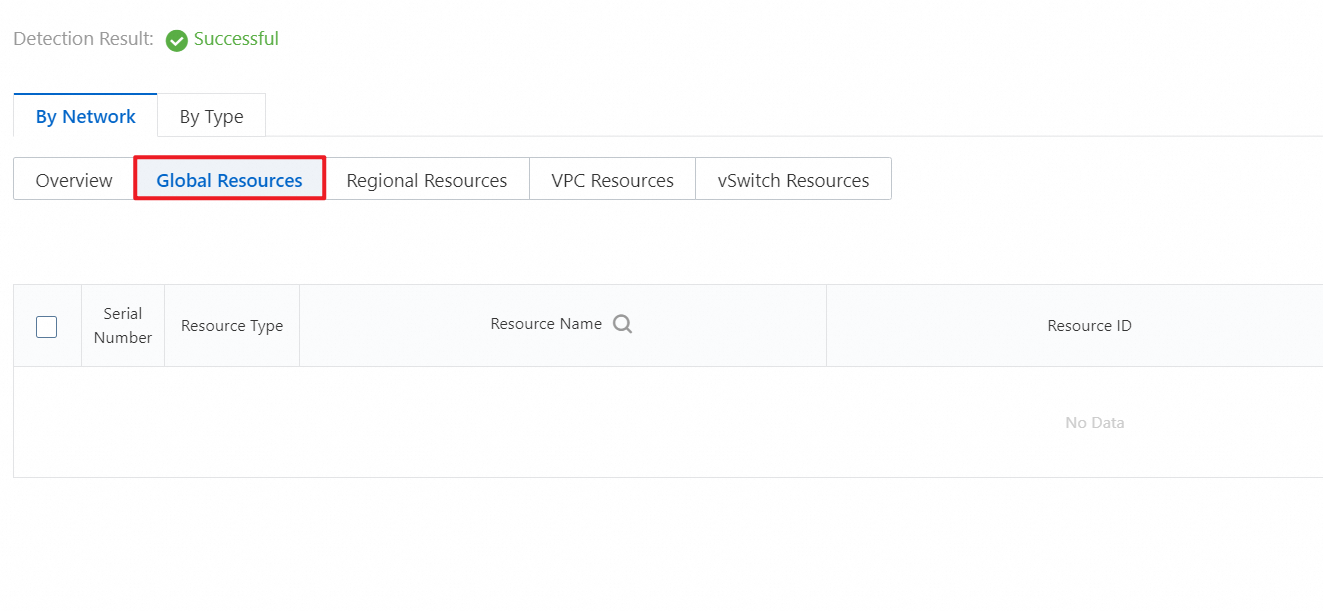The height and width of the screenshot is (611, 1323).
Task: Select the Global Resources sub-tab
Action: (230, 180)
